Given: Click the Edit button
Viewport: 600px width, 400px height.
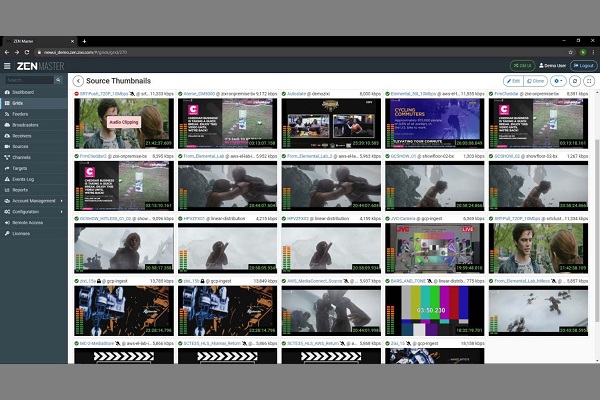Looking at the screenshot, I should pyautogui.click(x=513, y=81).
